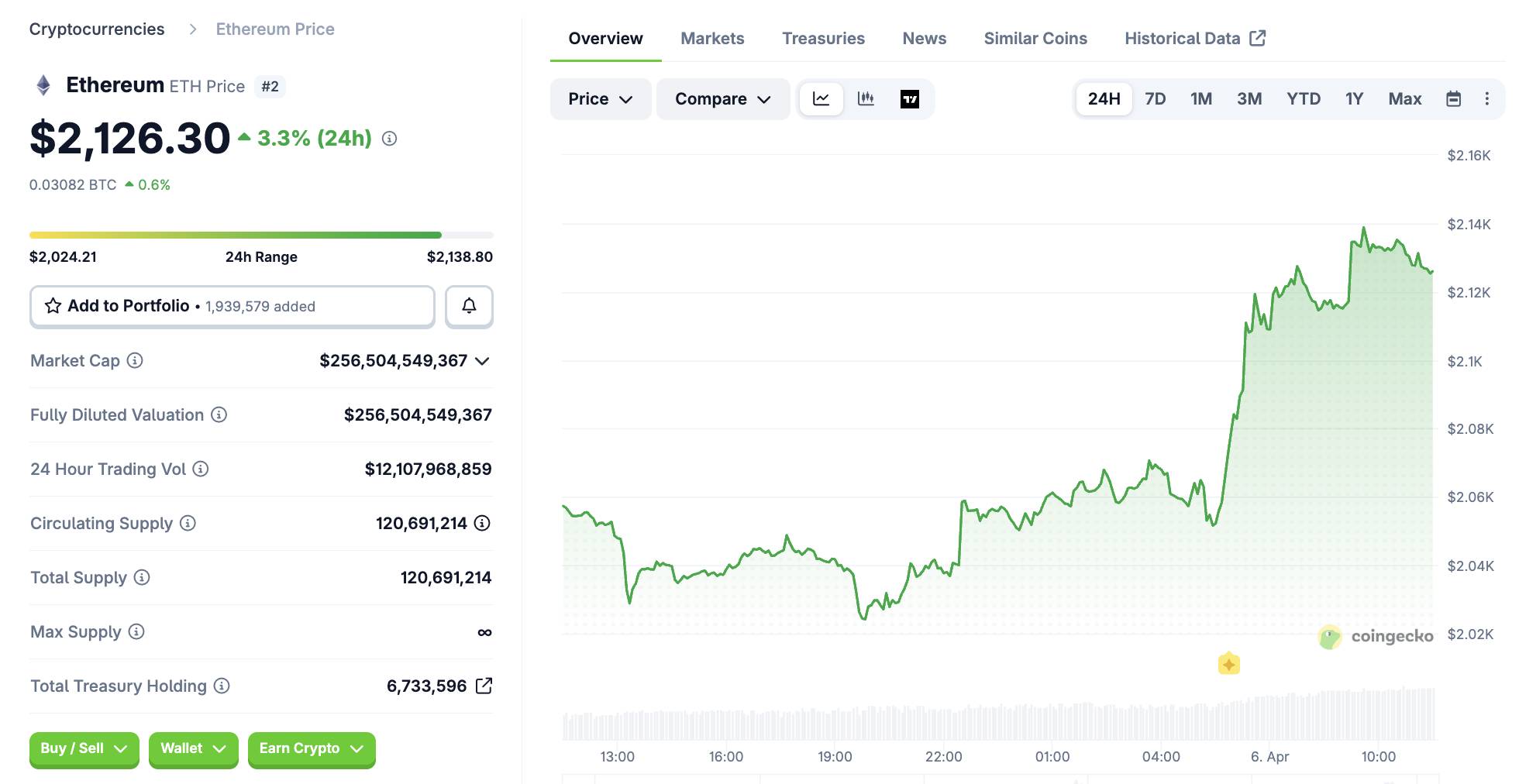This screenshot has height=784, width=1519.
Task: Open the TradingView chart view
Action: pos(910,99)
